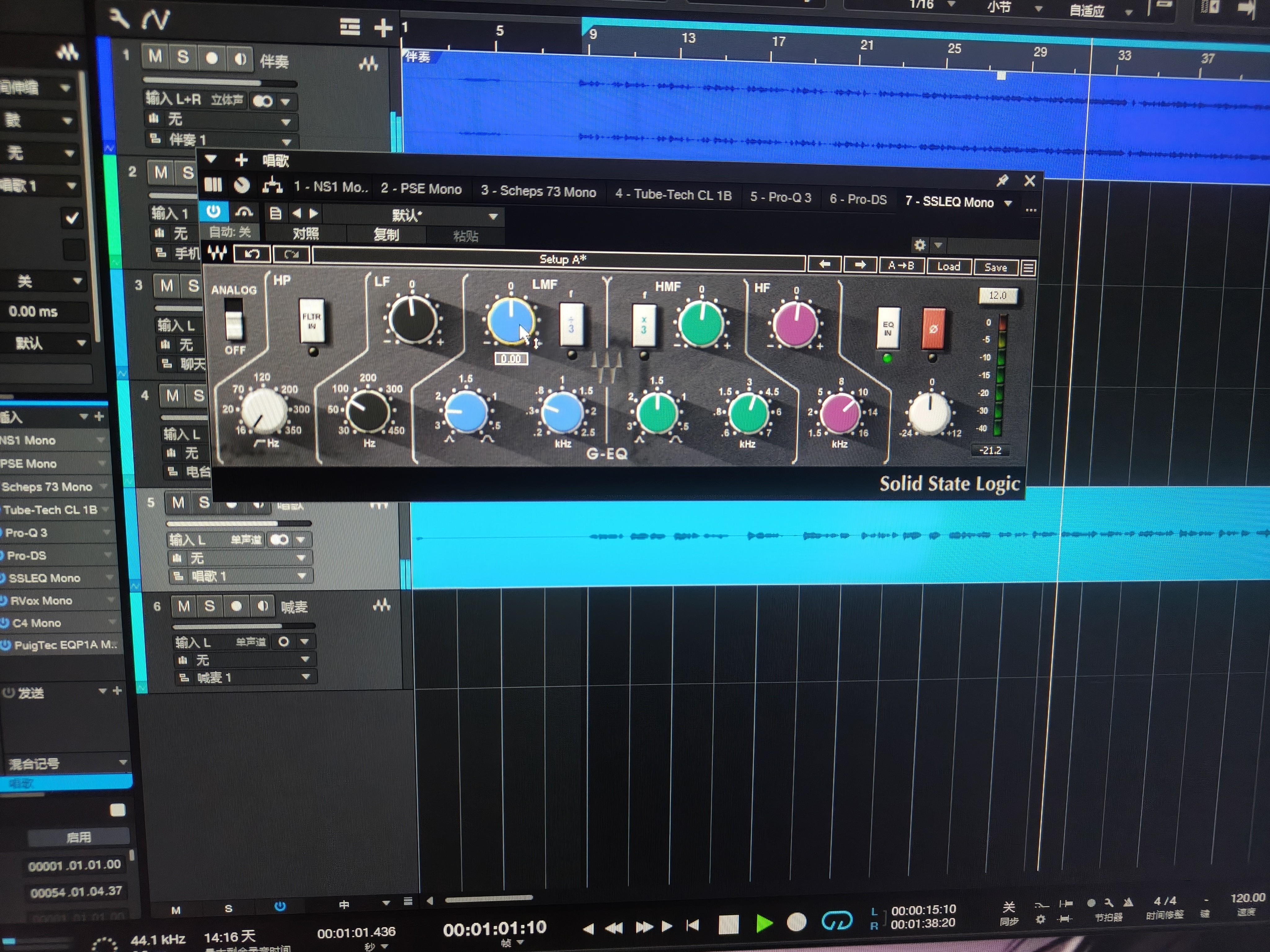The image size is (1270, 952).
Task: Arm record on track 1 伴奏
Action: pos(211,58)
